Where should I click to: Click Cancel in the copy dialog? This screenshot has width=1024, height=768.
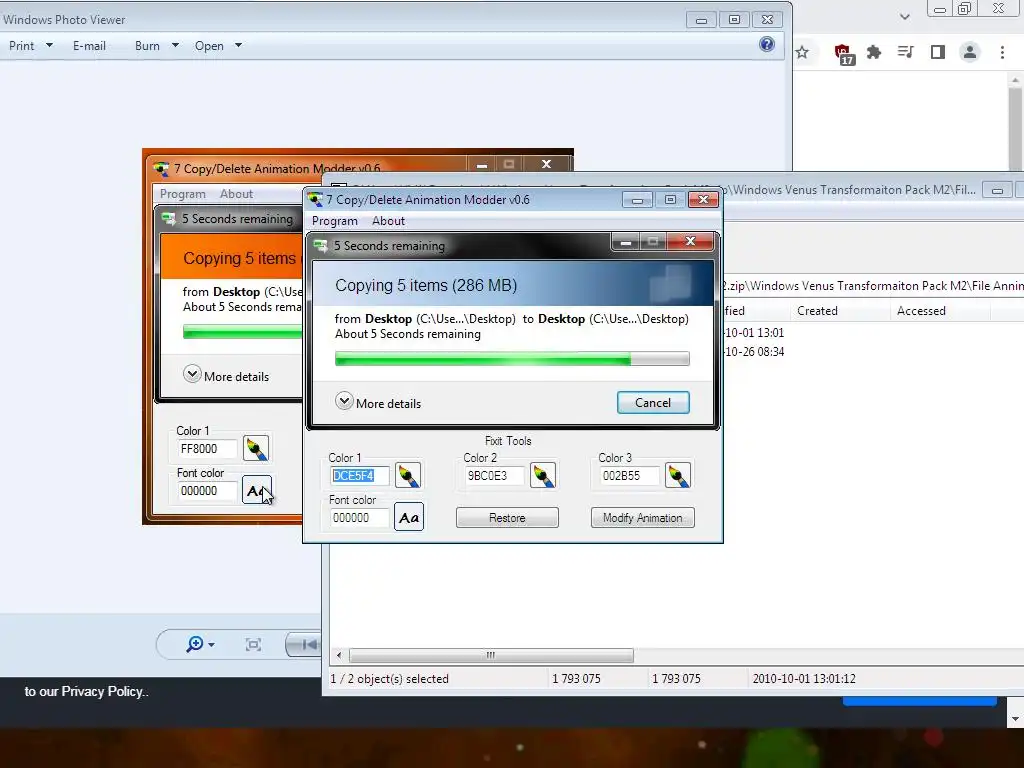pos(653,402)
